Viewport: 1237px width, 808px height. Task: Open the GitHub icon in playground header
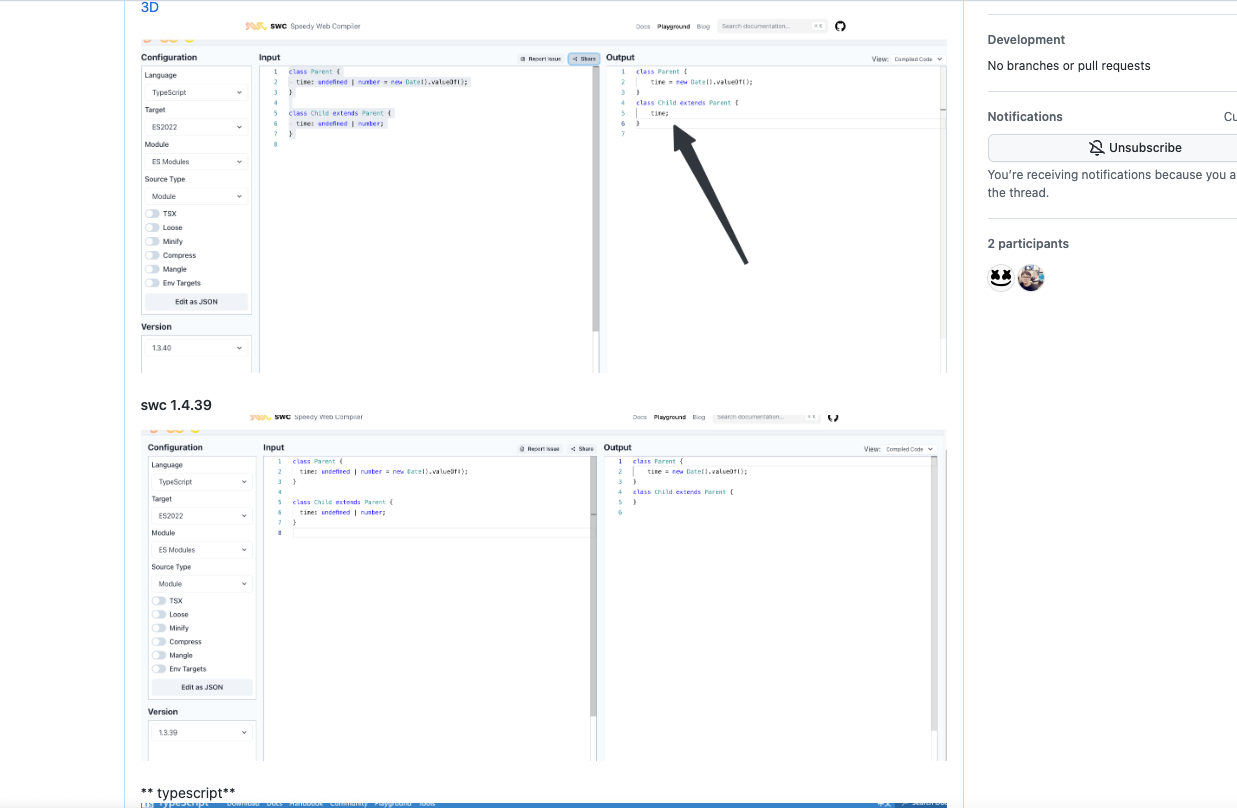coord(840,26)
